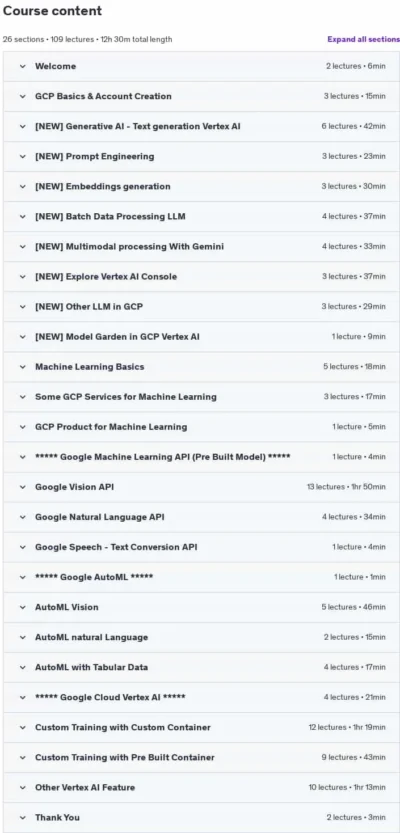
Task: Expand GCP Basics & Account Creation chevron
Action: tap(22, 97)
